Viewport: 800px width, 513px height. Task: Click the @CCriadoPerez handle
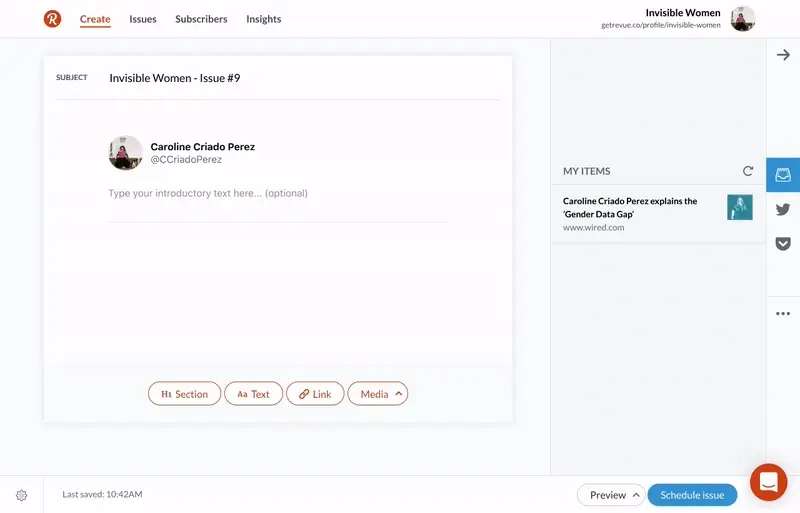[x=186, y=159]
